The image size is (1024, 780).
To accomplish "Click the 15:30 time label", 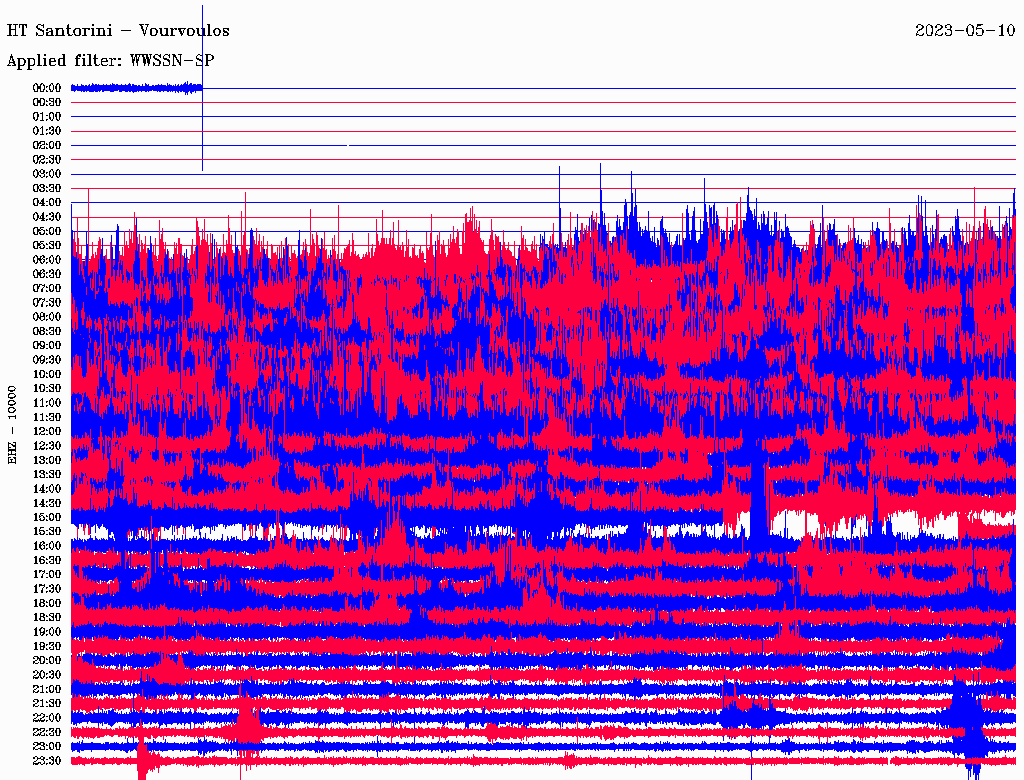I will coord(47,532).
